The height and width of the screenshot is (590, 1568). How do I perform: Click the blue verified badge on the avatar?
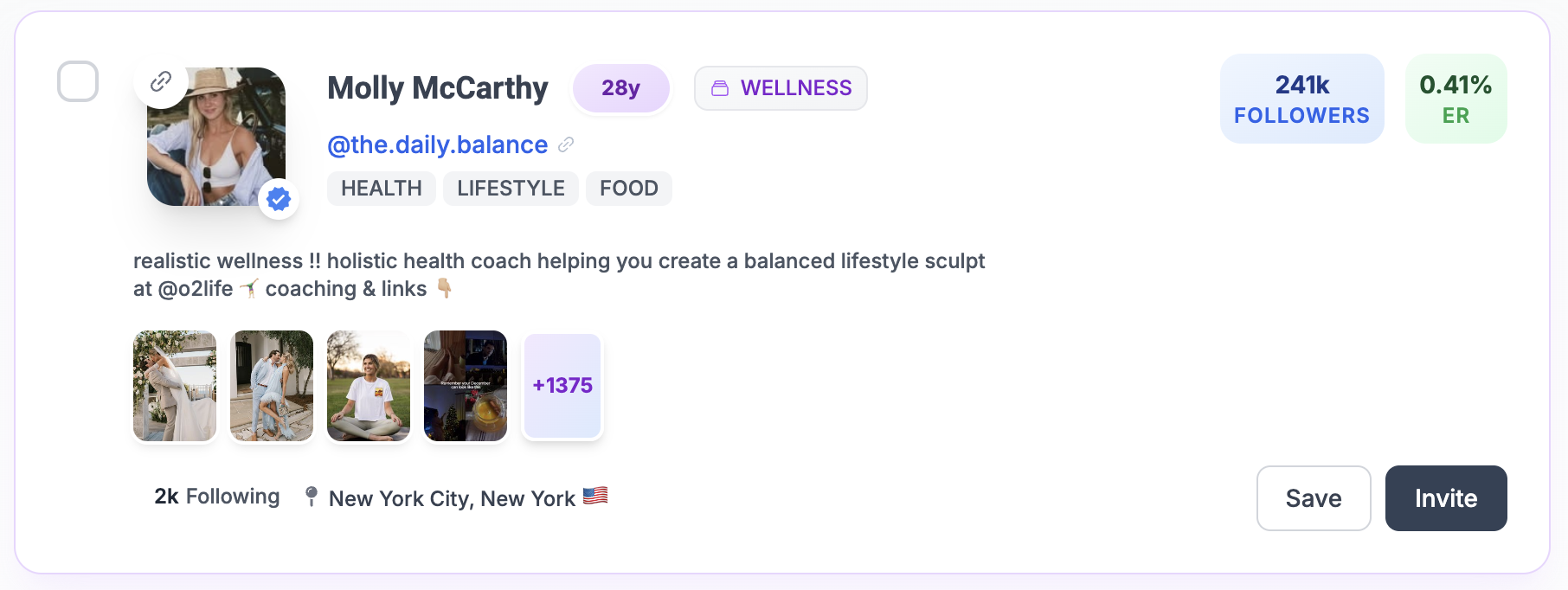coord(279,199)
